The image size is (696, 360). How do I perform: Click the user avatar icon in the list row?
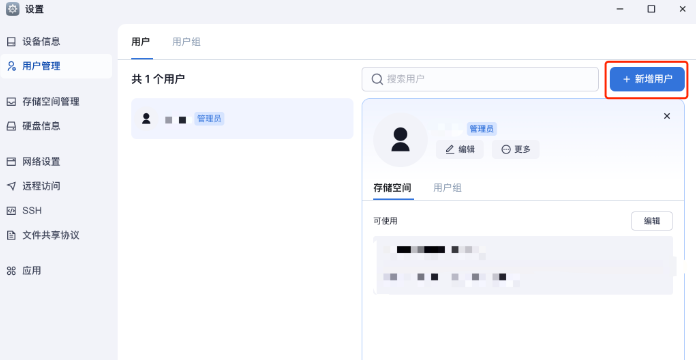[x=146, y=119]
